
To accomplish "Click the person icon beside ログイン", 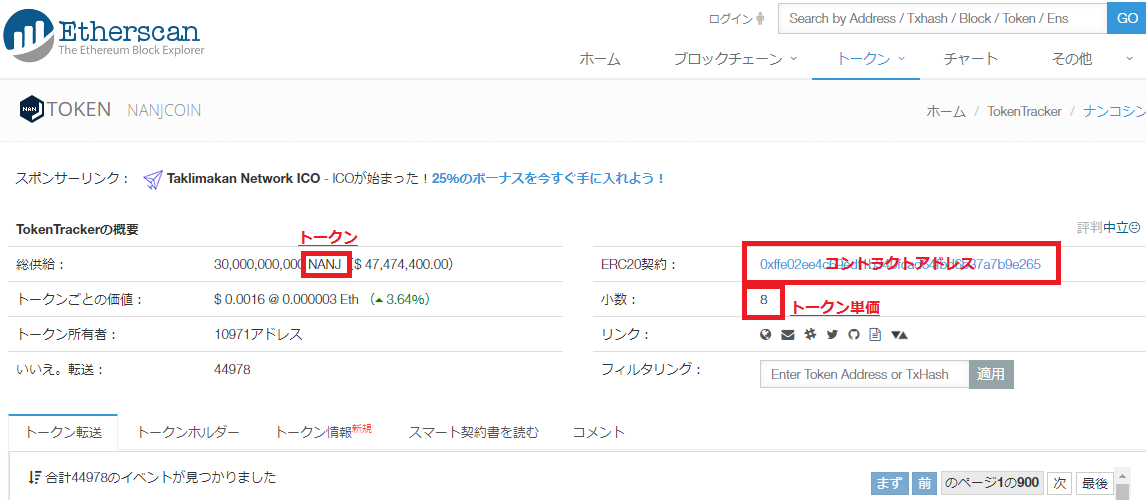I will [x=760, y=19].
